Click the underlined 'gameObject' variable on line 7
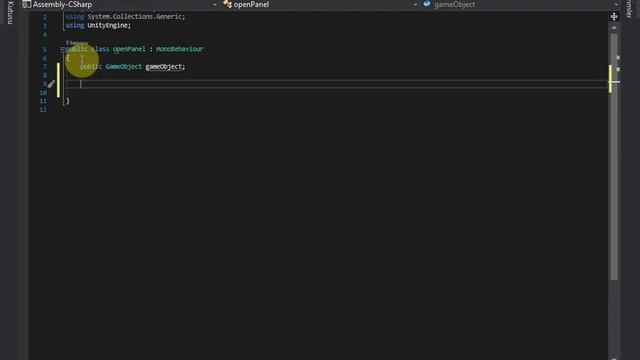 [164, 67]
